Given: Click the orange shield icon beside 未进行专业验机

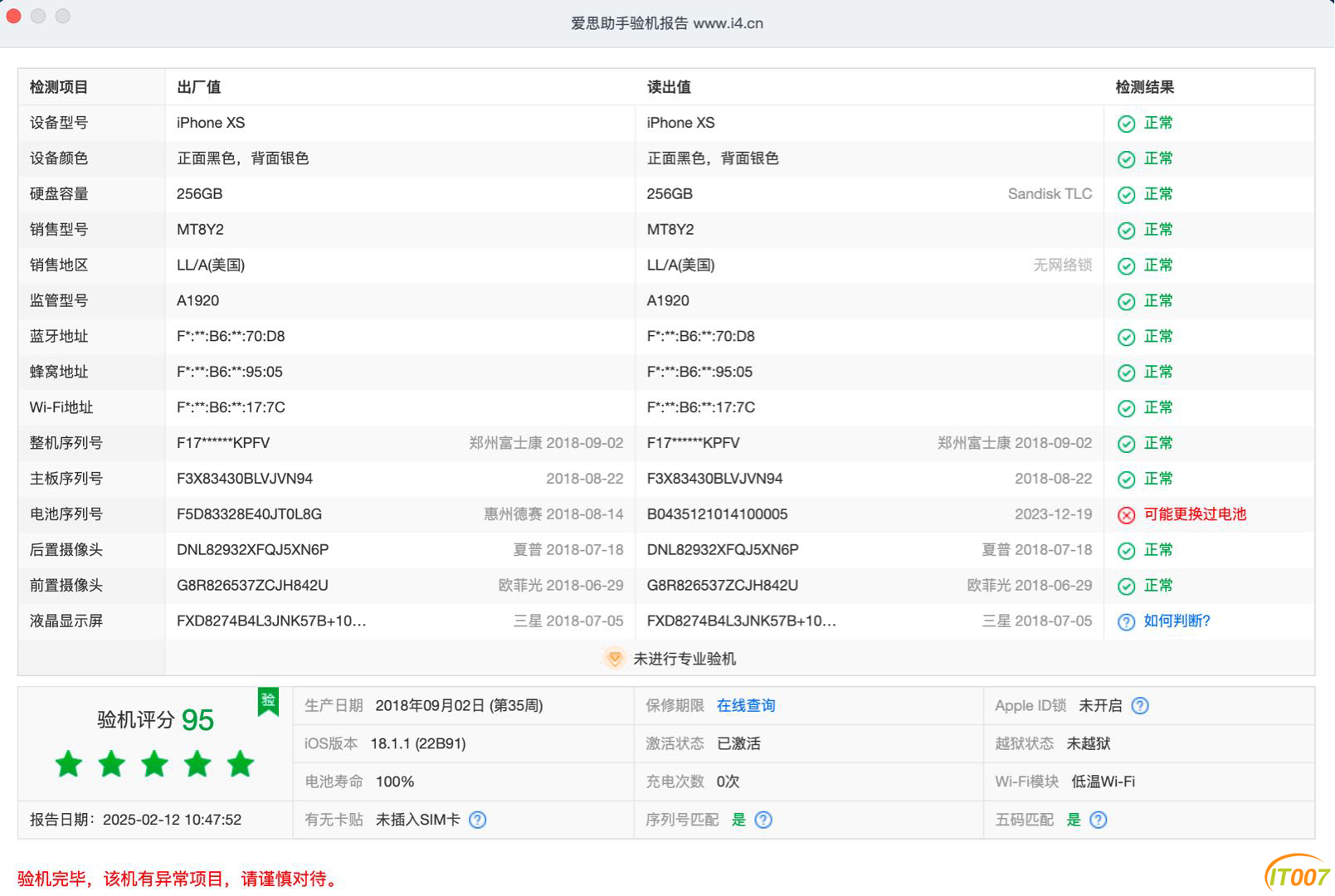Looking at the screenshot, I should click(614, 659).
